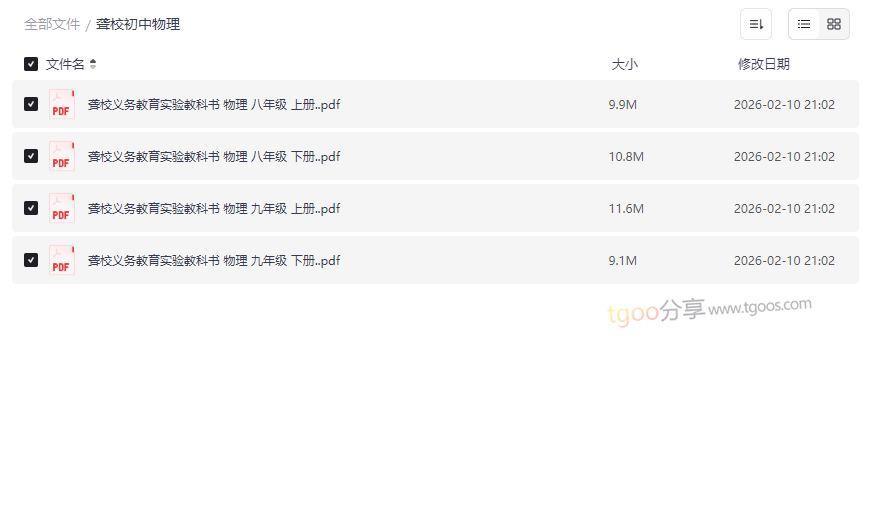Image resolution: width=874 pixels, height=514 pixels.
Task: Open the sort order icon button
Action: pyautogui.click(x=755, y=24)
